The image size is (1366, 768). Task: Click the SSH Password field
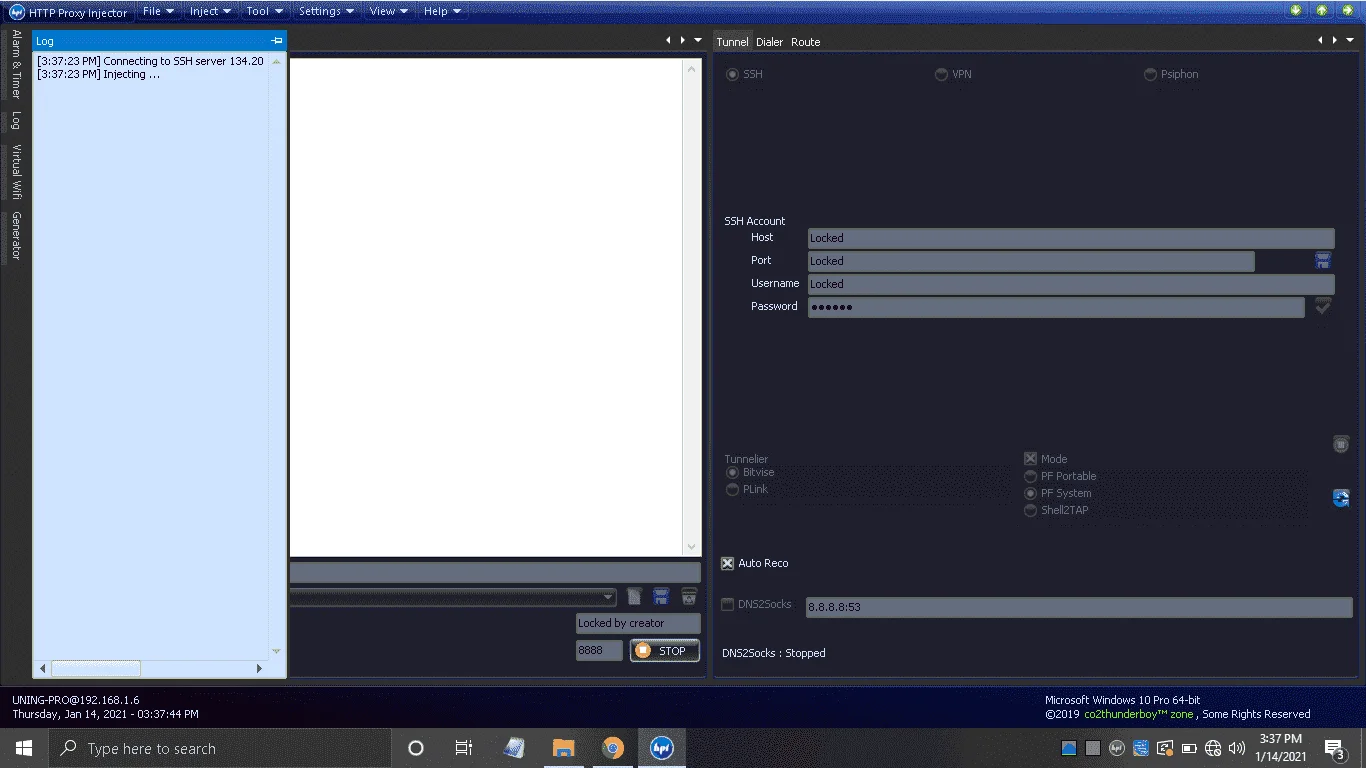click(1056, 307)
